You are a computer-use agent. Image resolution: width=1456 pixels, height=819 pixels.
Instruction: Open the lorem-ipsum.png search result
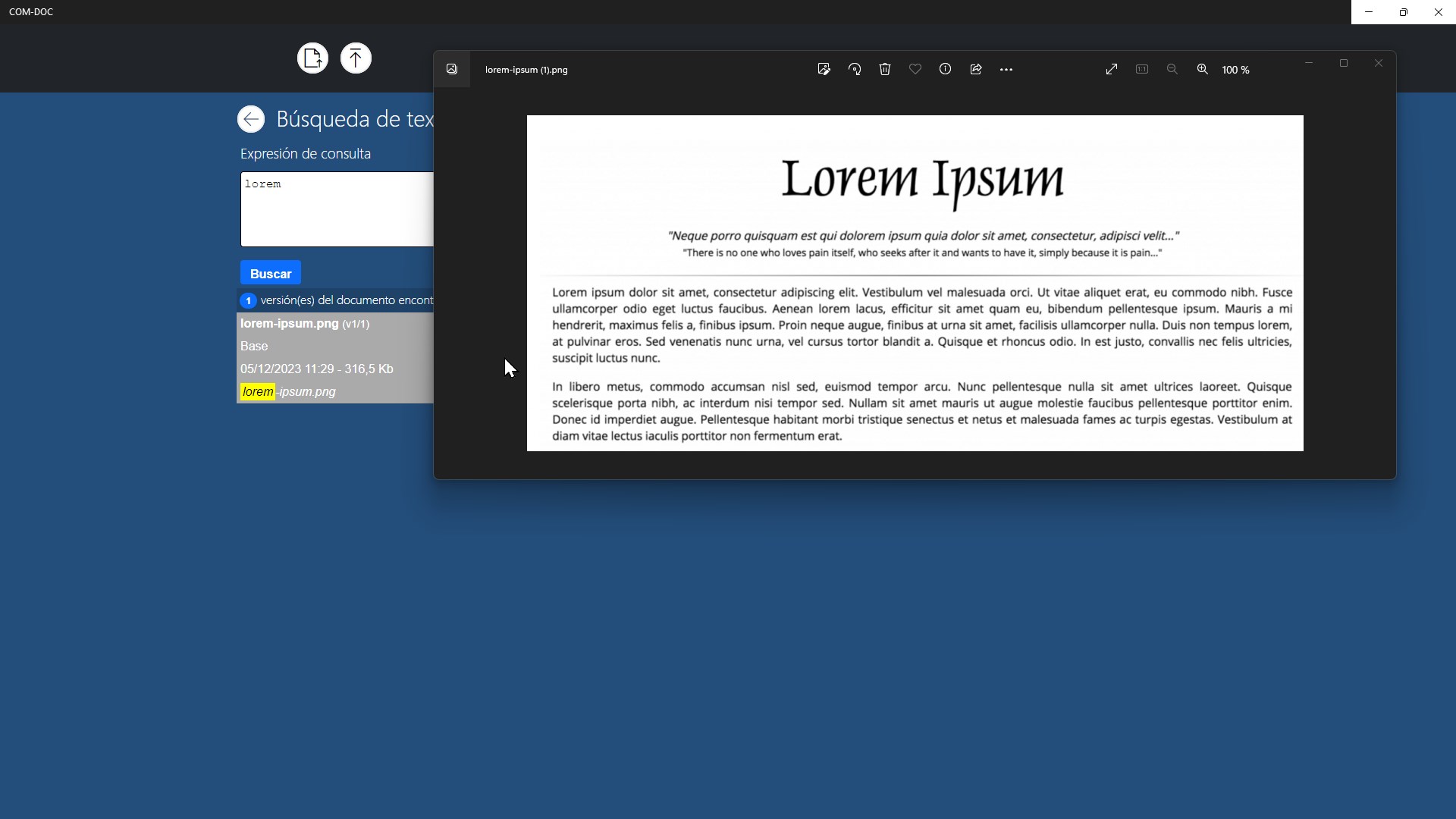290,324
